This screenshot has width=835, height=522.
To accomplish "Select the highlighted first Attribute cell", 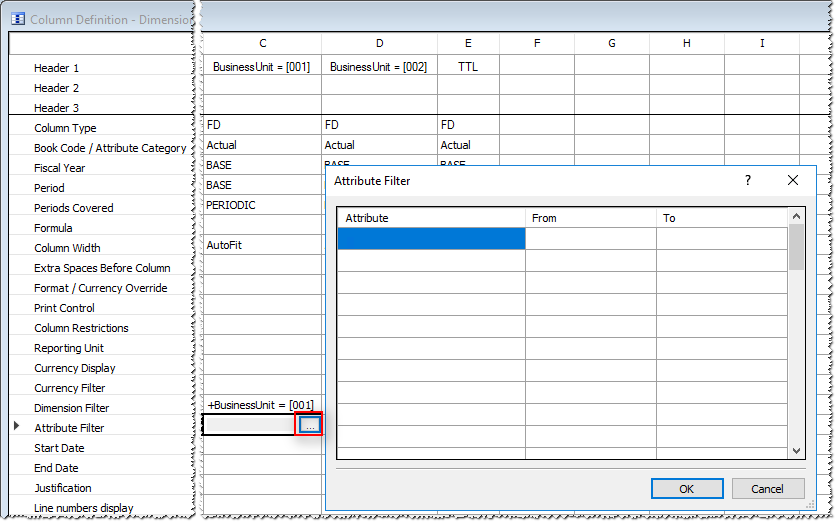I will pyautogui.click(x=431, y=238).
